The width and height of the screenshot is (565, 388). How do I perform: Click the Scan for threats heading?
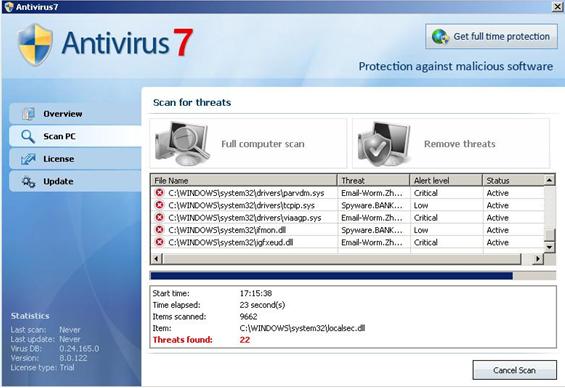192,102
